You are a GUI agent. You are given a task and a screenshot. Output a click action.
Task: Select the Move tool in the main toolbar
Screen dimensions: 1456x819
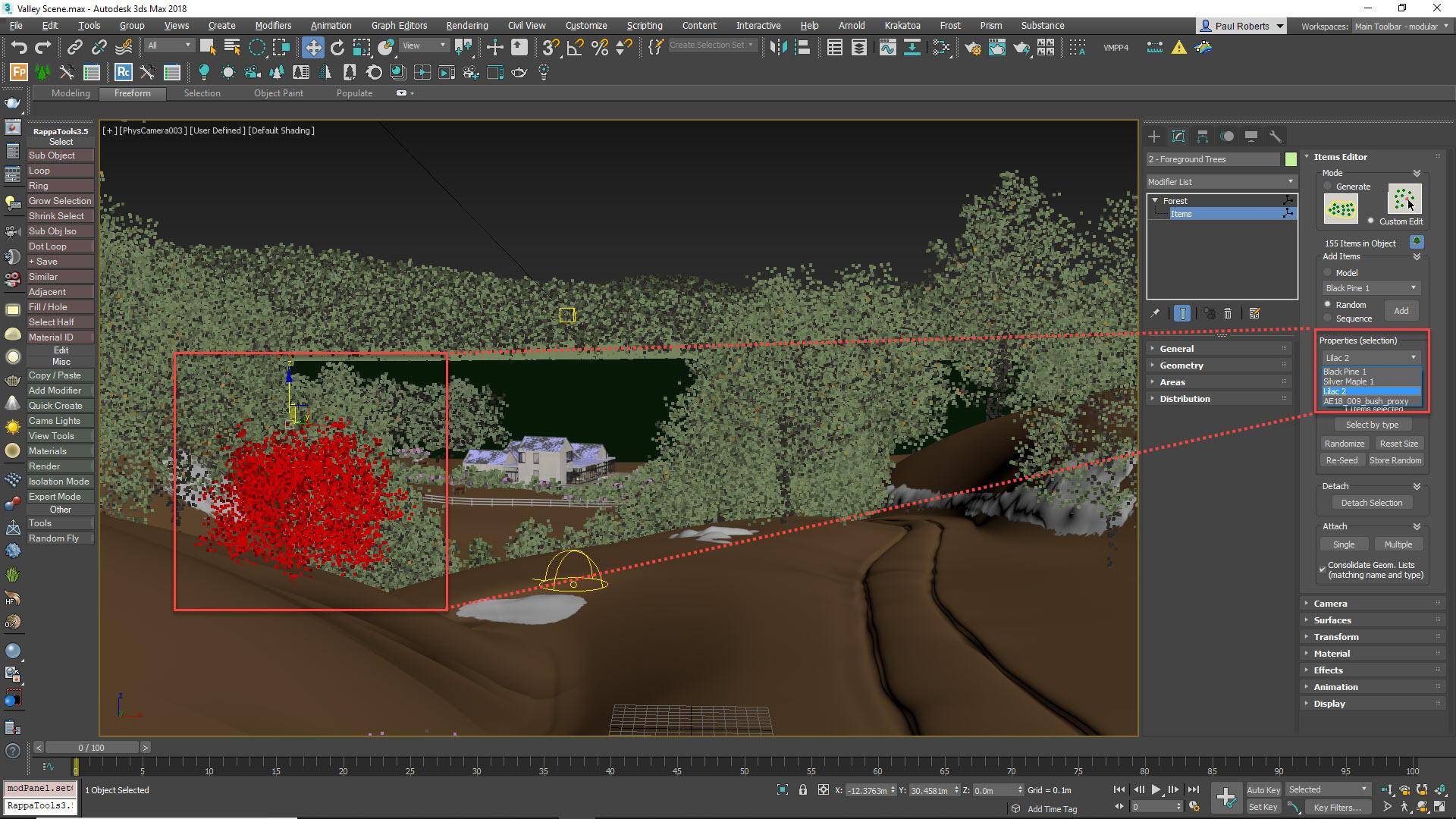313,47
